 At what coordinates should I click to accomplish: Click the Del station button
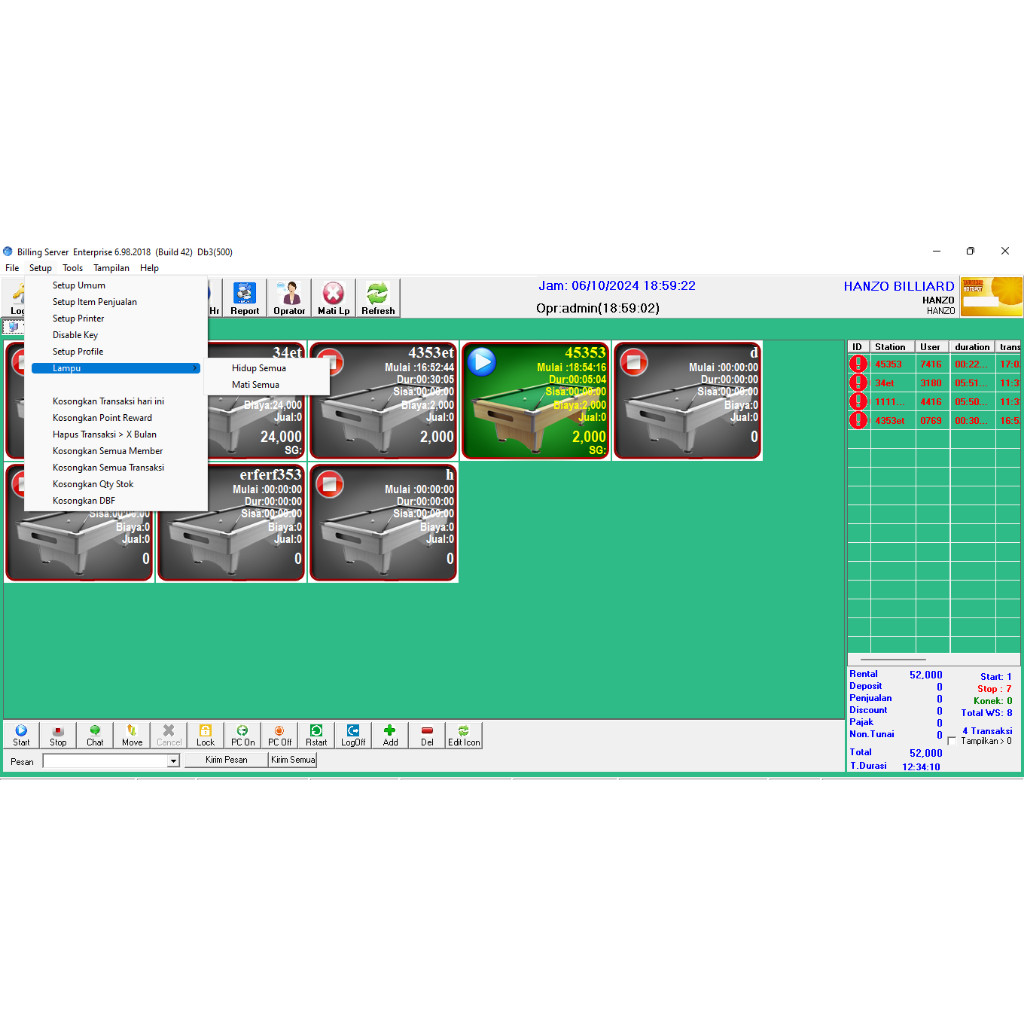click(427, 735)
